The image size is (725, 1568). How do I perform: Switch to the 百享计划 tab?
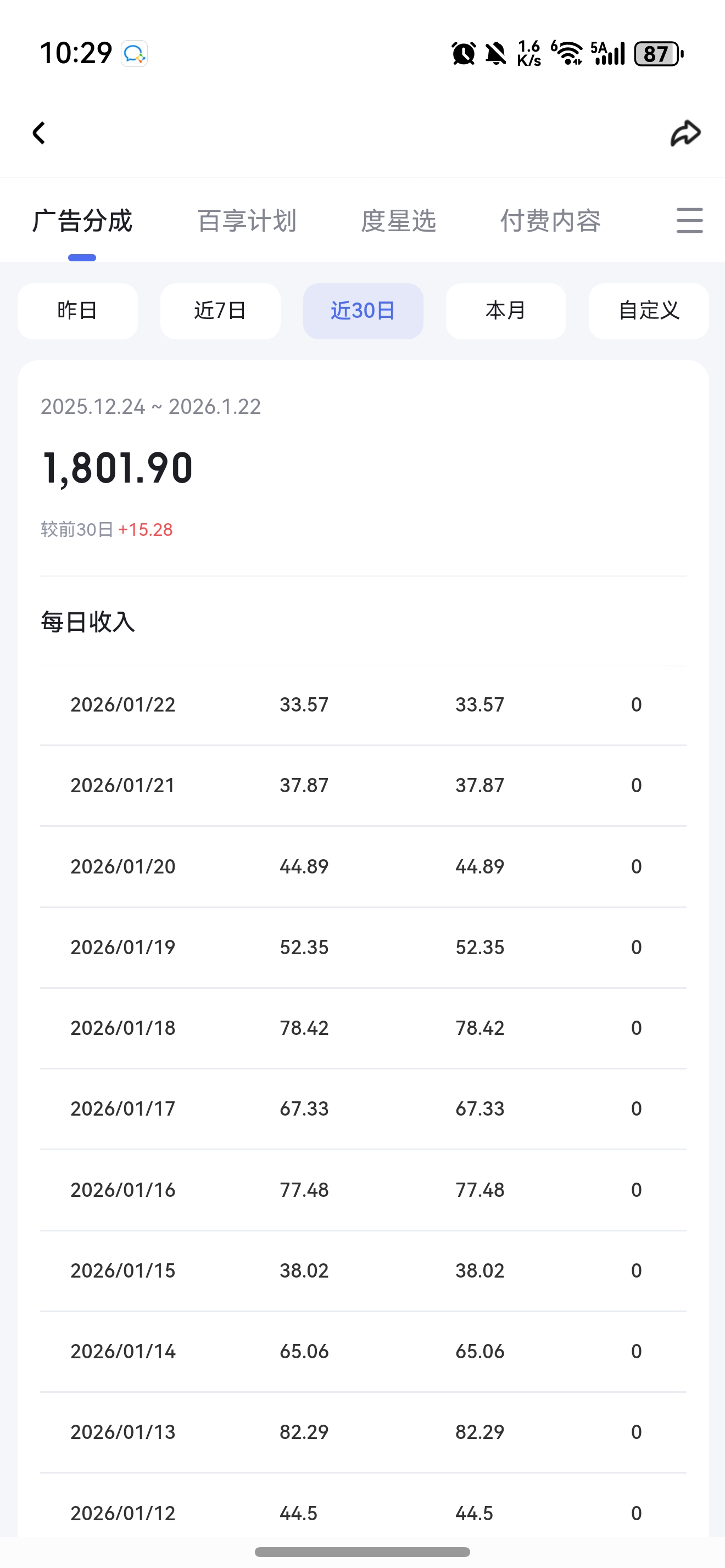pyautogui.click(x=247, y=220)
